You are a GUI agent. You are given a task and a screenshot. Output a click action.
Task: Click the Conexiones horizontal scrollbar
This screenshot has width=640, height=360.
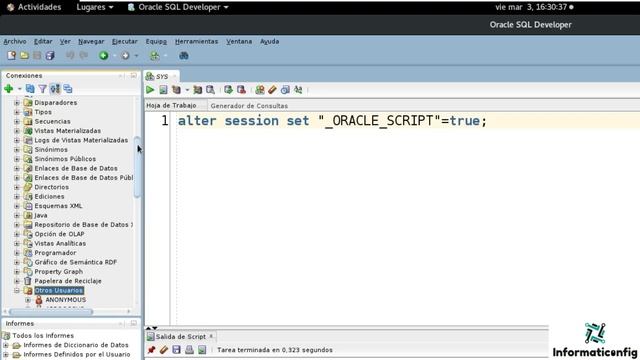pyautogui.click(x=51, y=312)
